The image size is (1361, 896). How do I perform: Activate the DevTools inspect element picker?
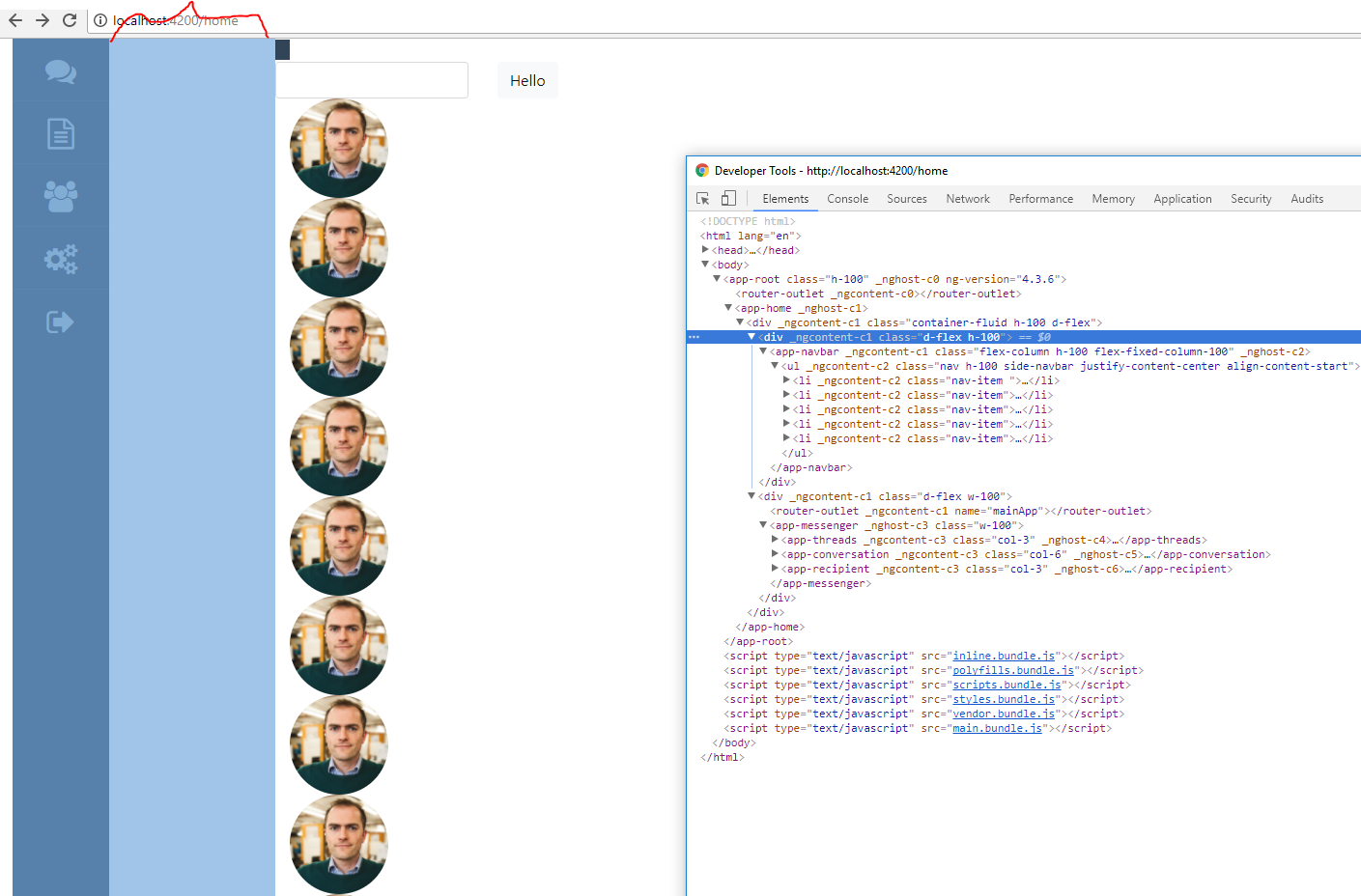pyautogui.click(x=703, y=199)
